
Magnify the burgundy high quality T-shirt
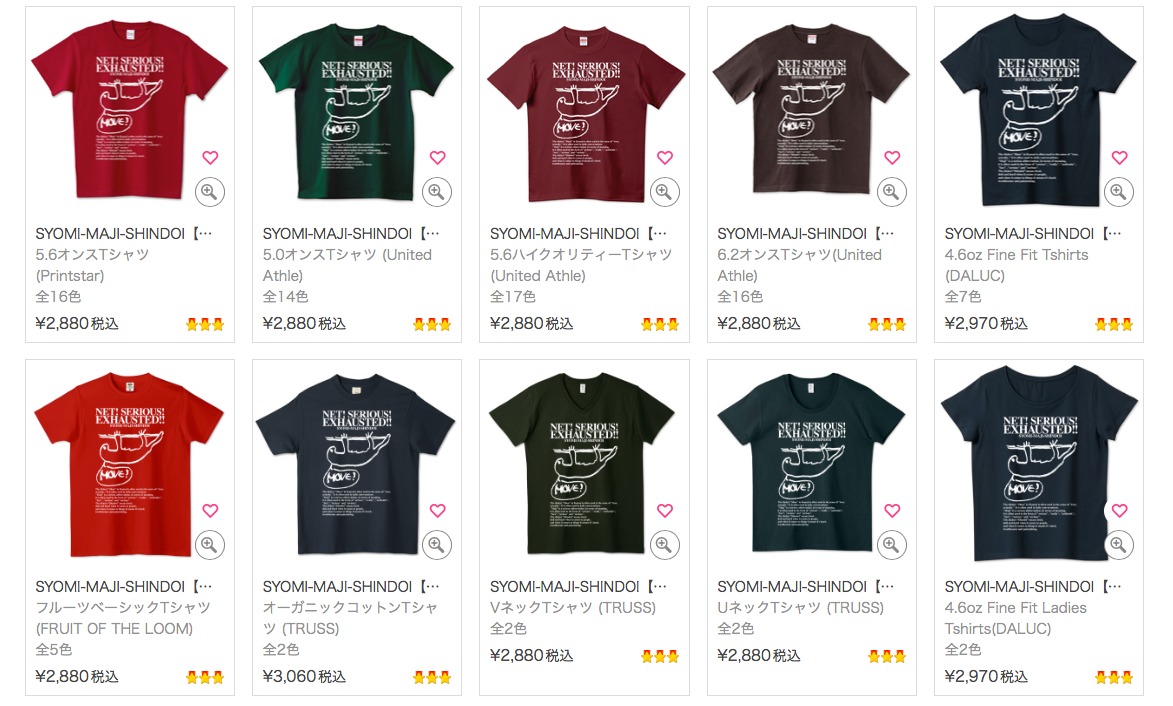(x=664, y=192)
